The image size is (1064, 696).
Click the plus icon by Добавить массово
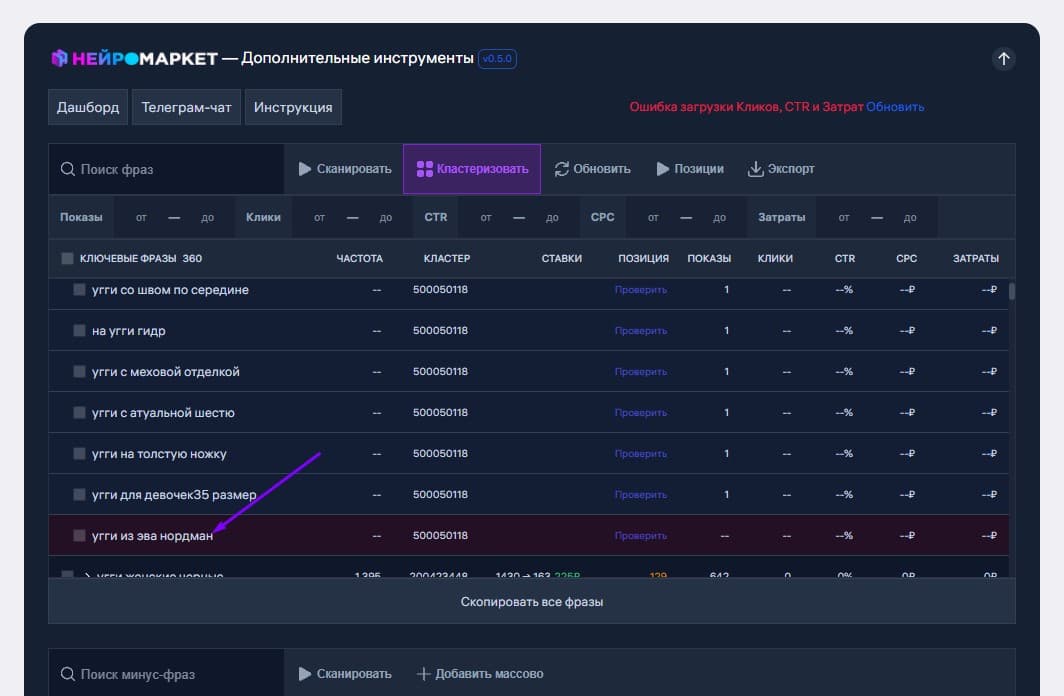click(423, 674)
